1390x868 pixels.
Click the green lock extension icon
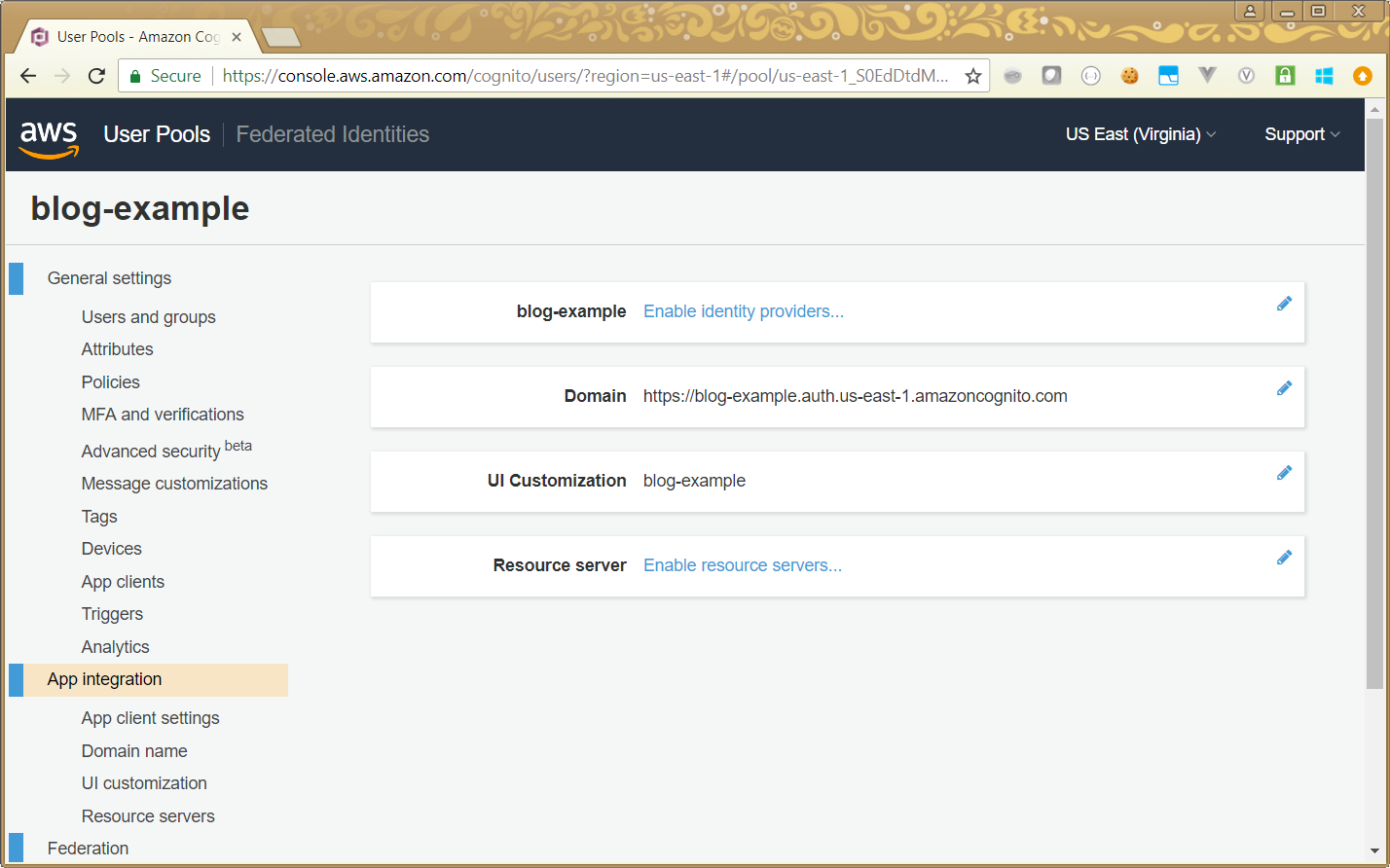point(1285,76)
